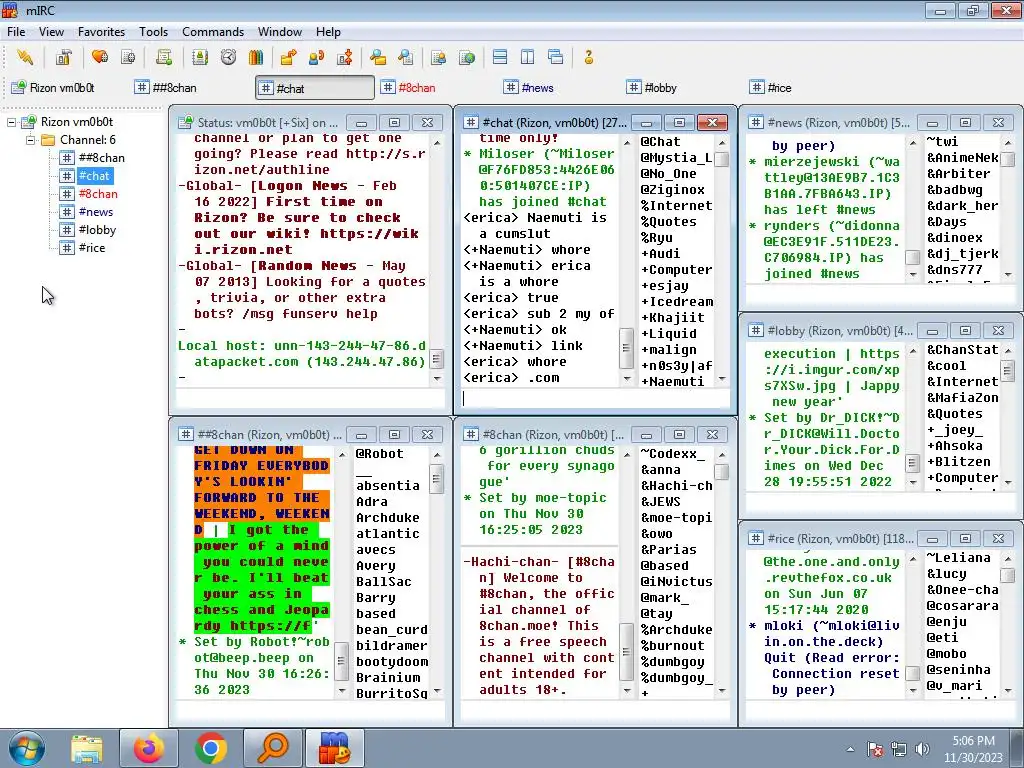Select ##8chan in the tree sidebar
The height and width of the screenshot is (768, 1024).
coord(101,158)
